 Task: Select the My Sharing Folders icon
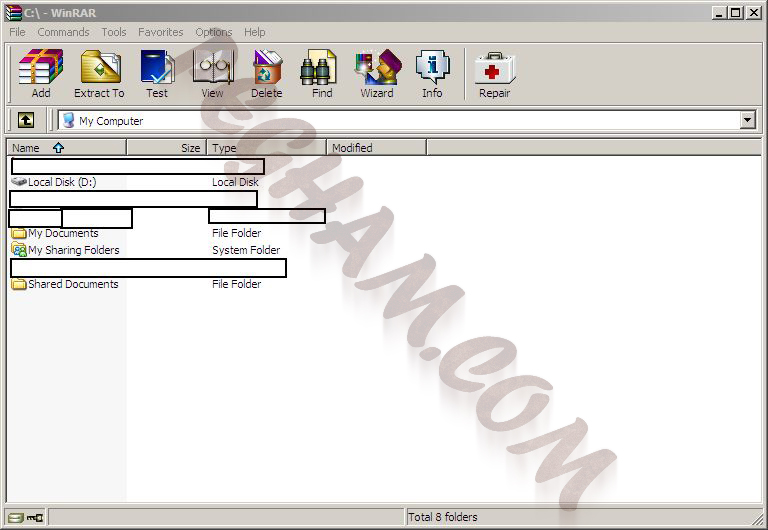[x=19, y=250]
